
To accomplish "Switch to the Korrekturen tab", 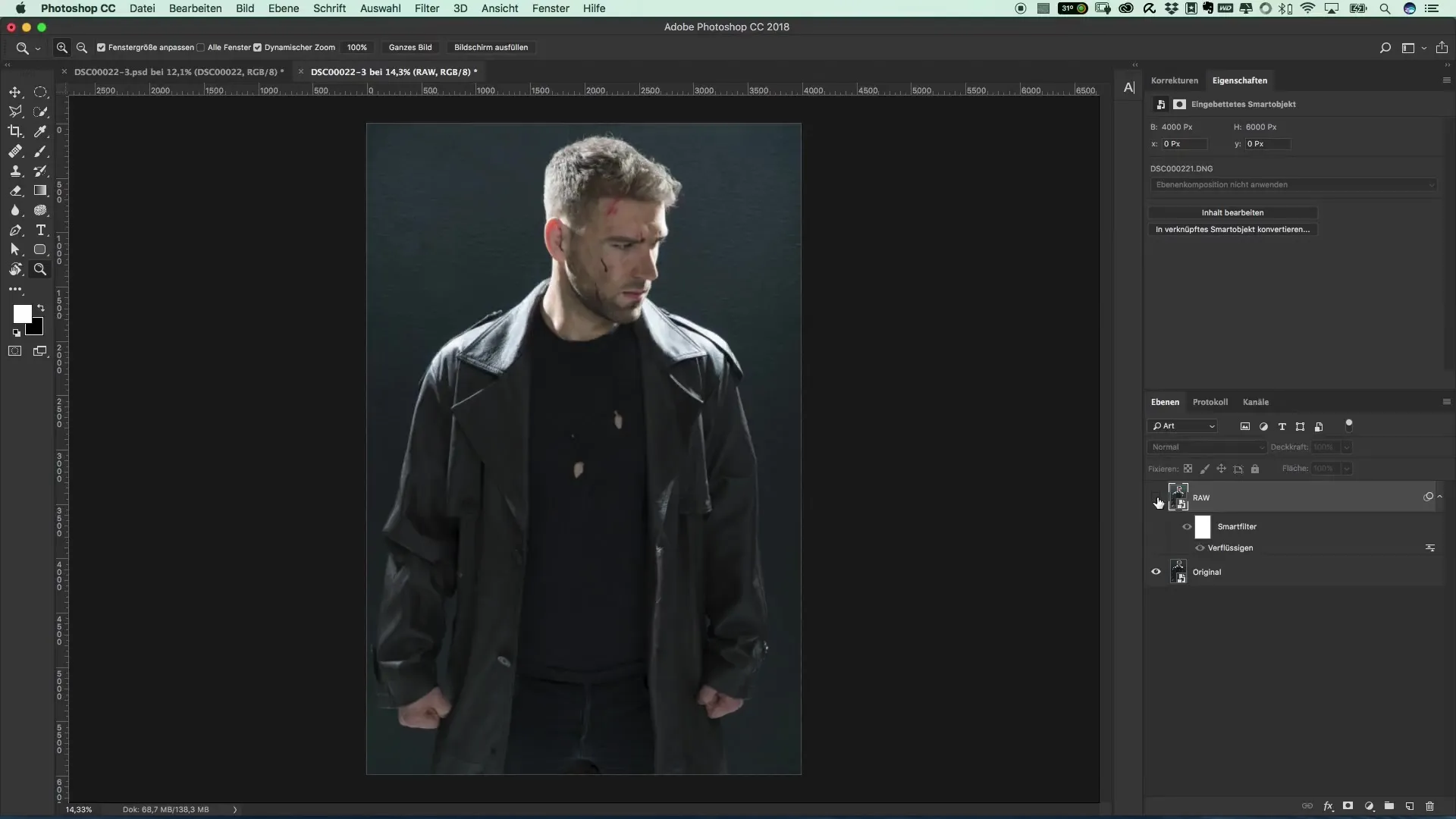I will (1175, 80).
